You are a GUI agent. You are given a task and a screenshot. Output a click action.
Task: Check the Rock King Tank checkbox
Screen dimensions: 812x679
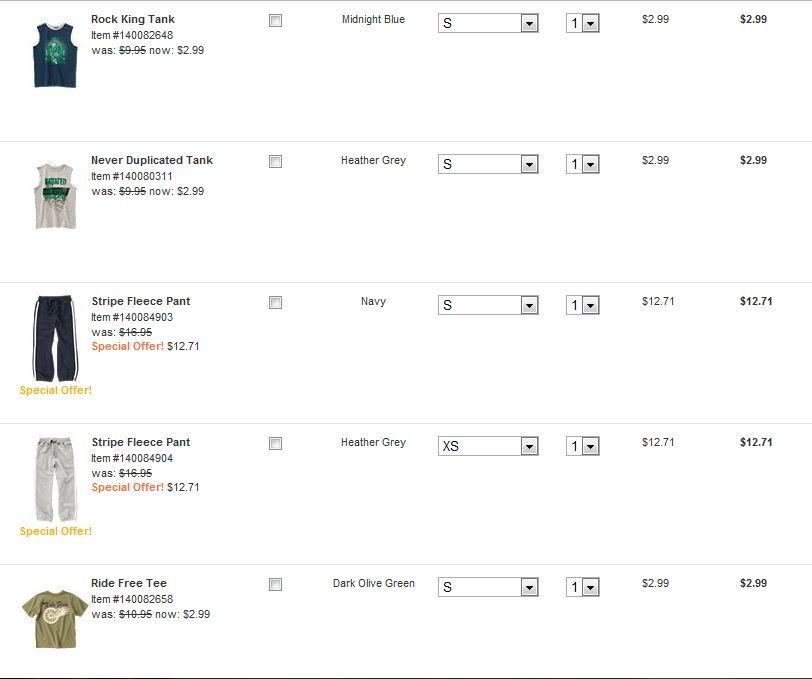coord(276,21)
